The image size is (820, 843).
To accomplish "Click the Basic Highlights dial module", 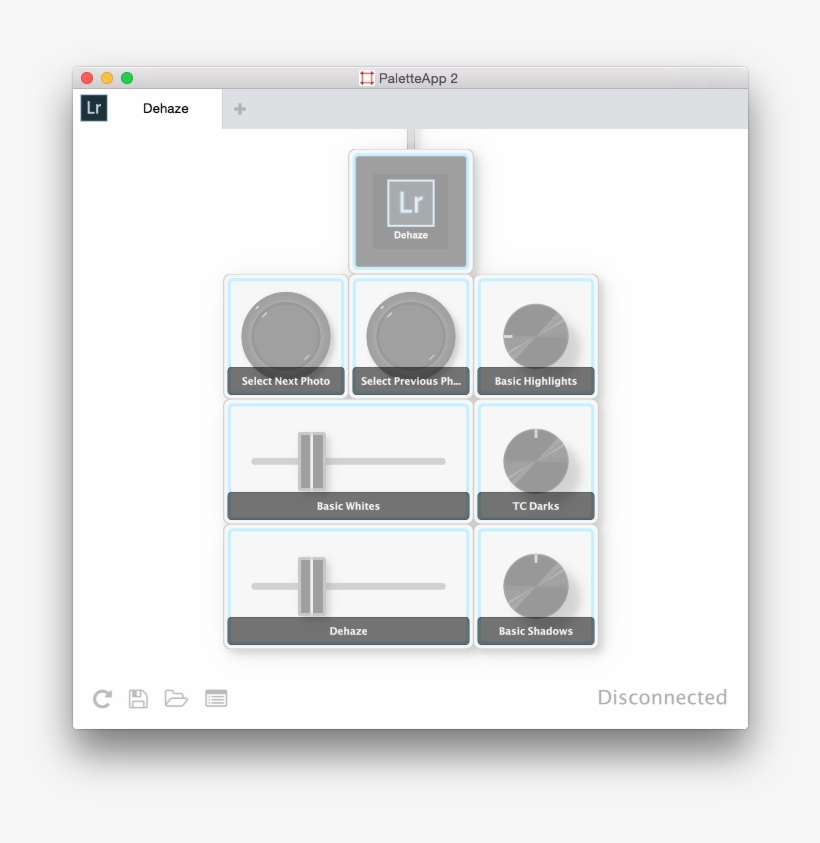I will (536, 336).
